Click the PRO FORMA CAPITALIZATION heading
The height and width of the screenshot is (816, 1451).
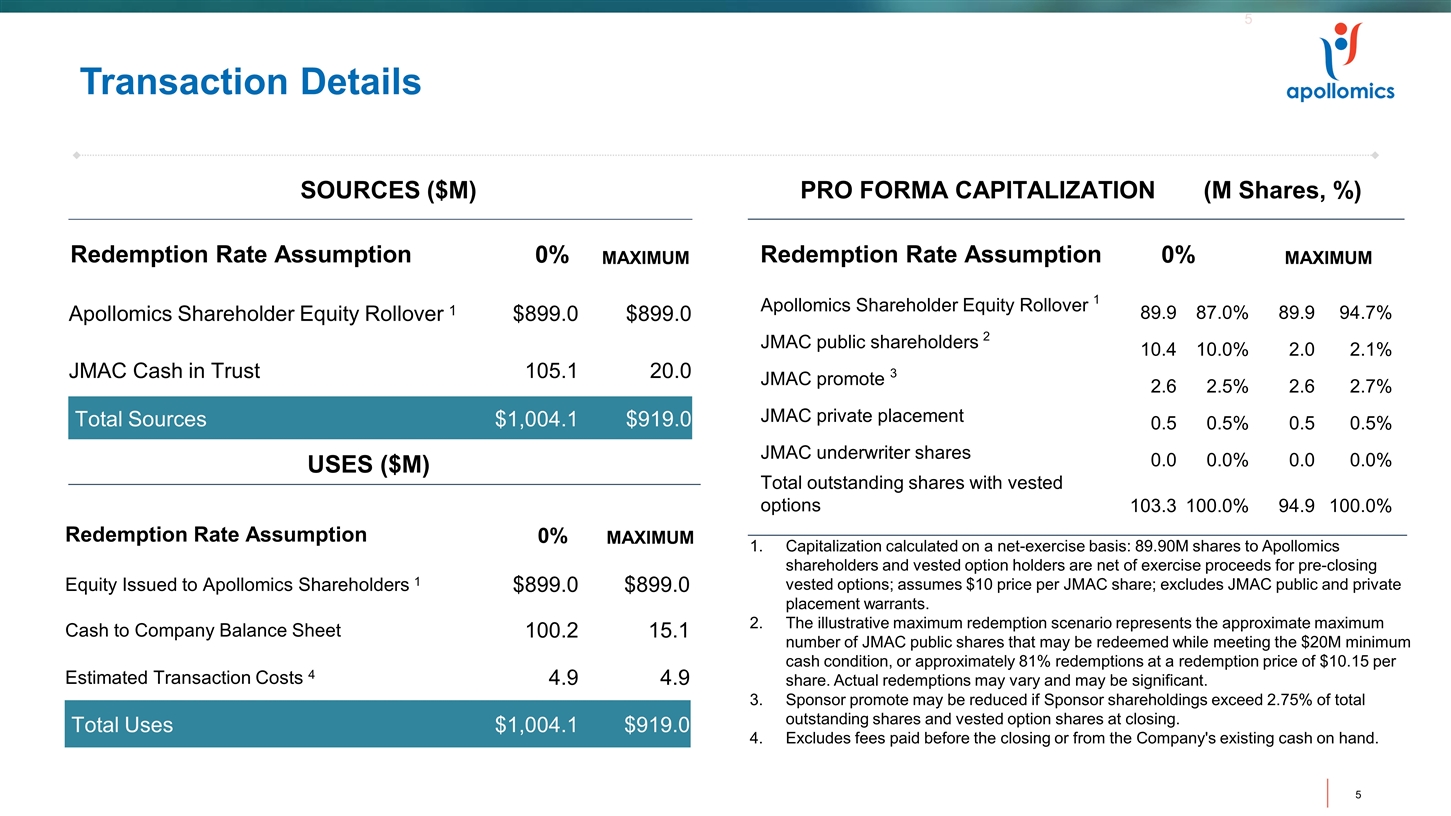pos(977,191)
